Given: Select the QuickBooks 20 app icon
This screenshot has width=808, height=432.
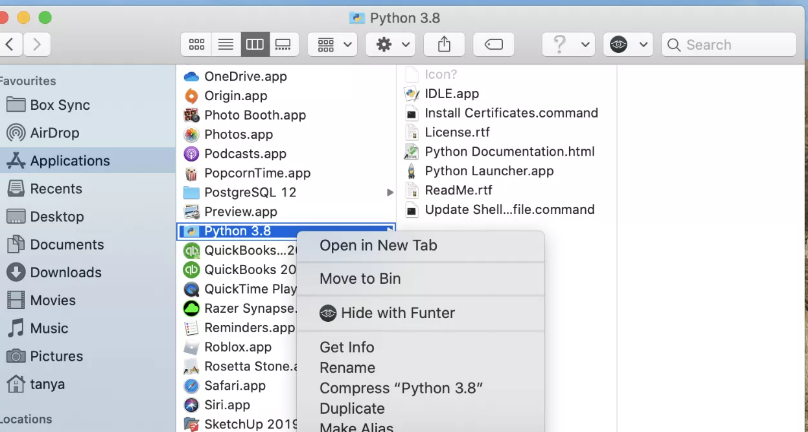Looking at the screenshot, I should (191, 270).
